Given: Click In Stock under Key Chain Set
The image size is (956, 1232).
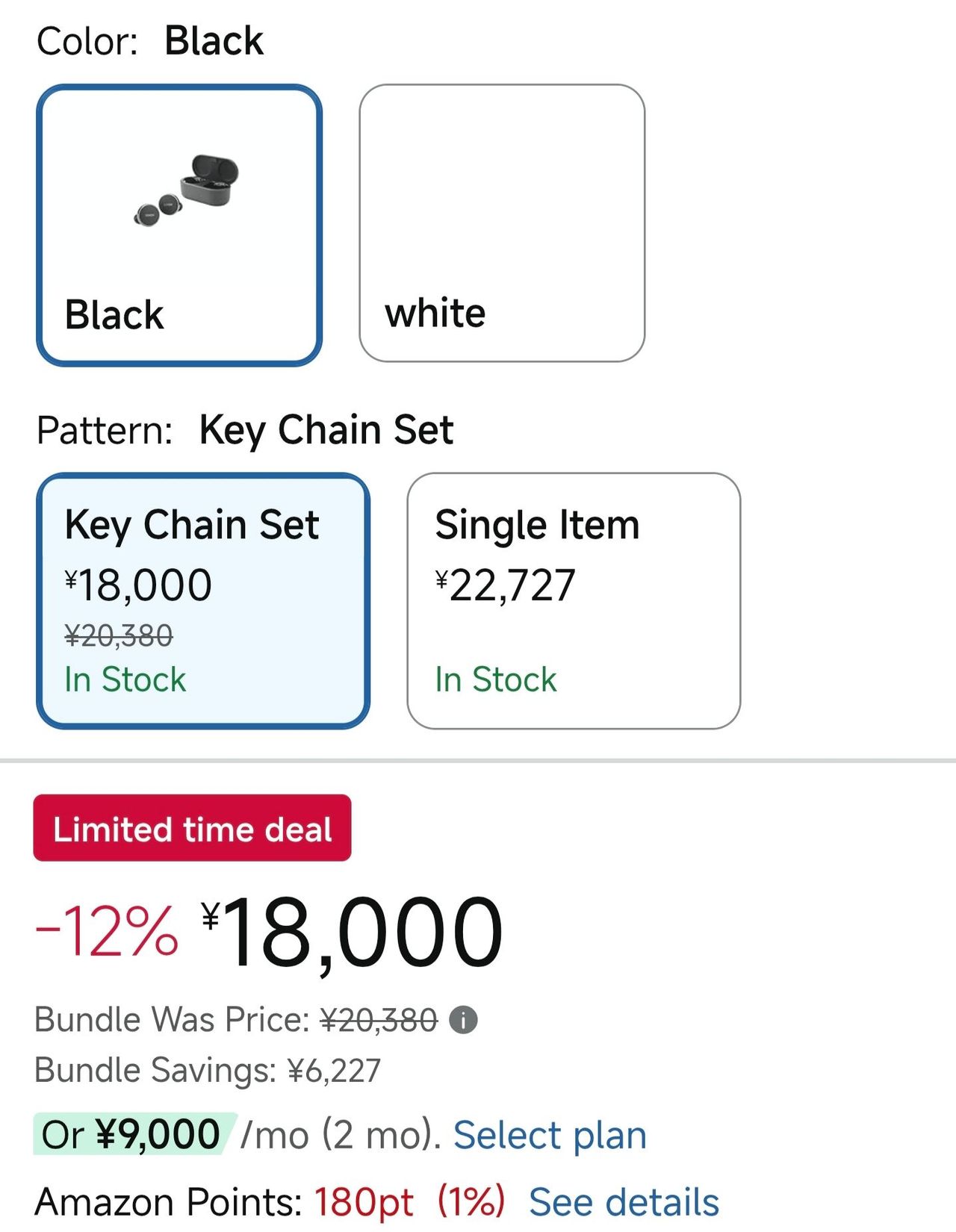Looking at the screenshot, I should coord(125,679).
